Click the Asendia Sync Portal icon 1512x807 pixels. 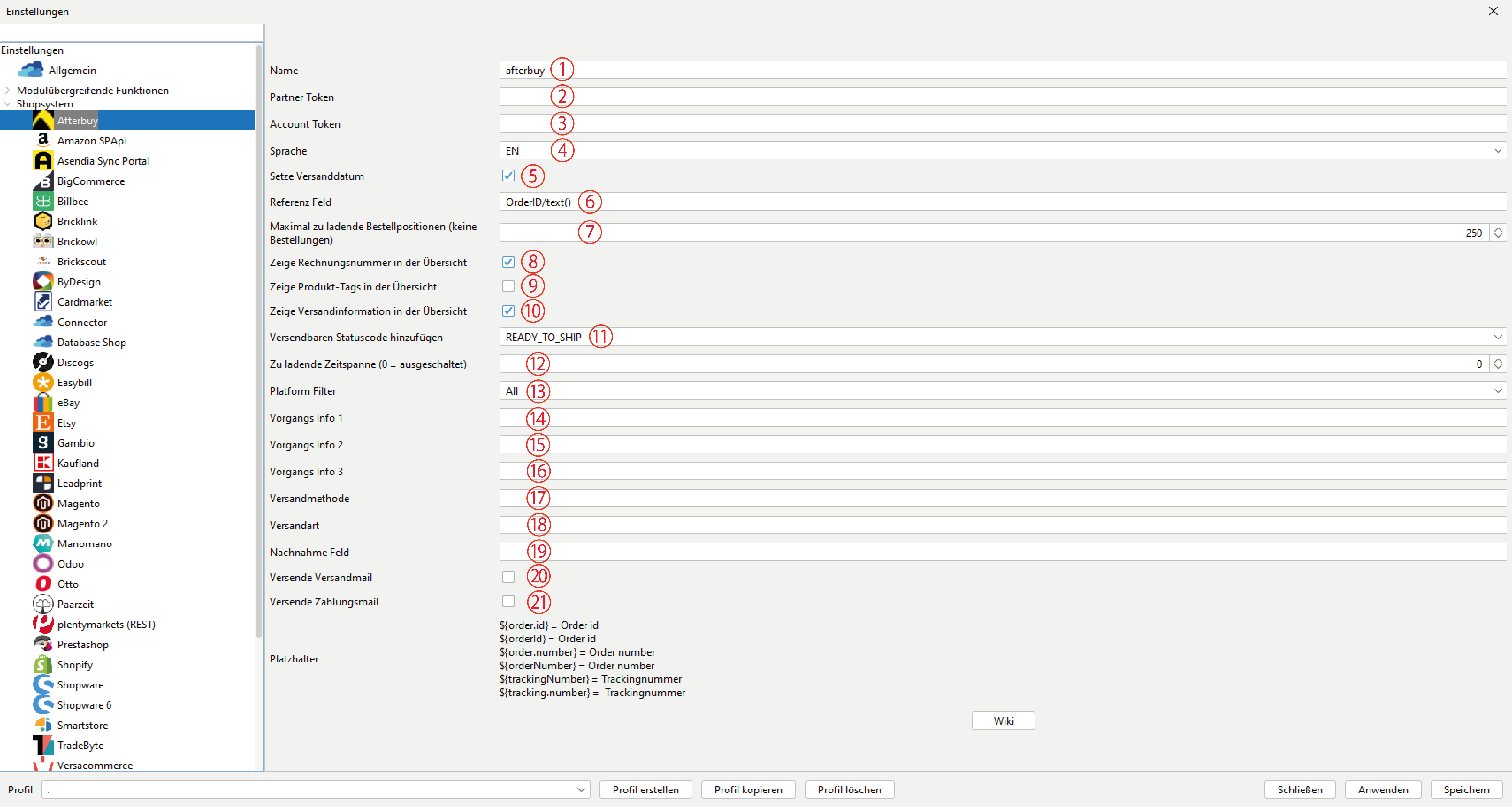pyautogui.click(x=43, y=160)
